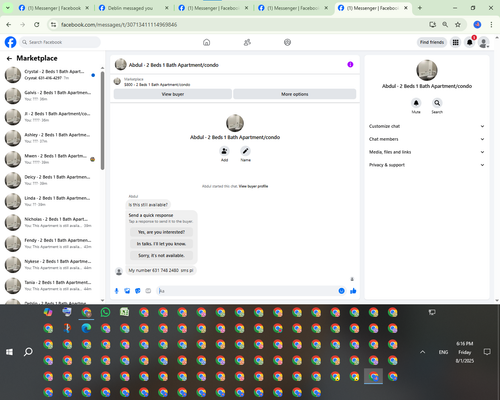Click the Search Facebook field
500x400 pixels.
(60, 42)
